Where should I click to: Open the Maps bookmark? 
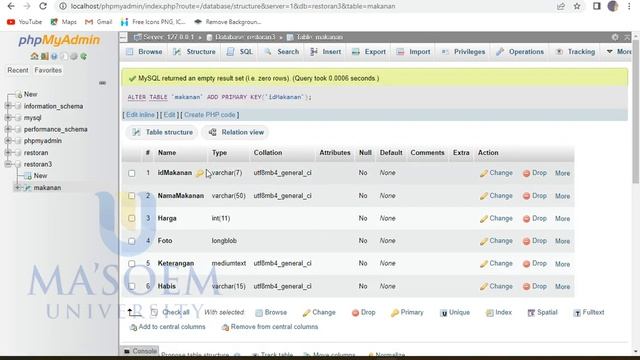pyautogui.click(x=63, y=22)
